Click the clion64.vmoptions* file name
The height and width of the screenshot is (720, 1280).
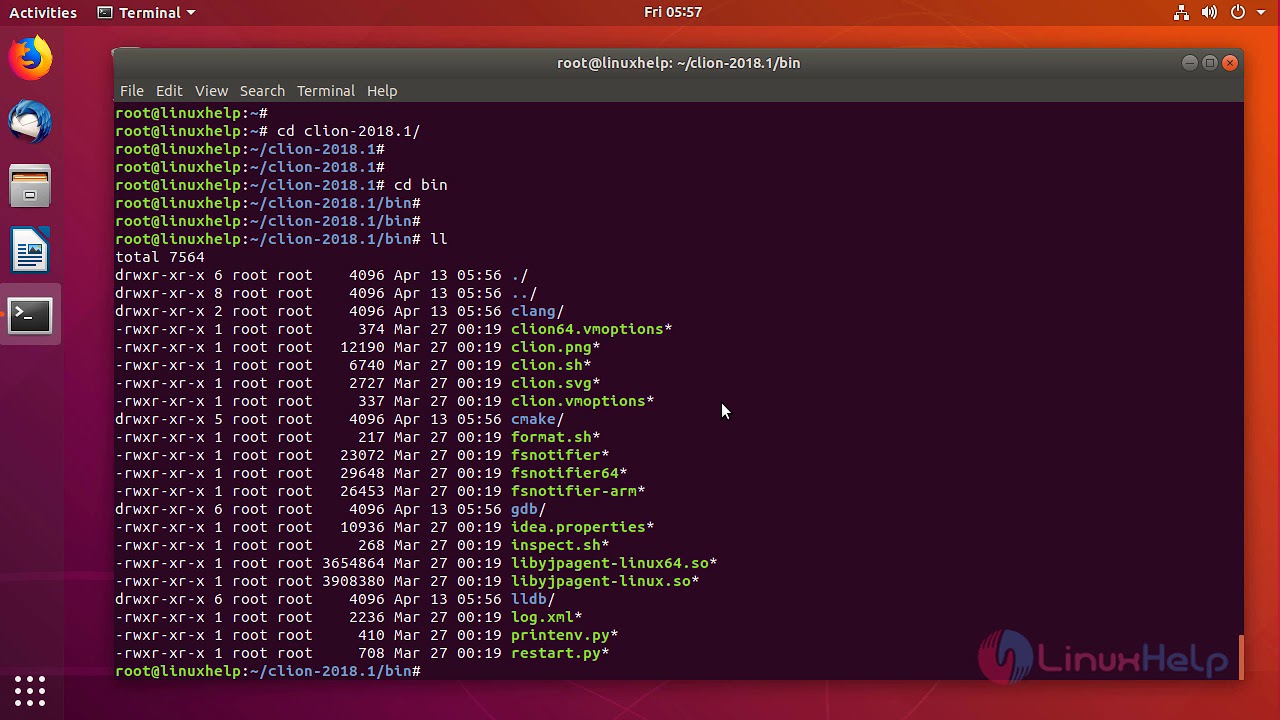(592, 329)
